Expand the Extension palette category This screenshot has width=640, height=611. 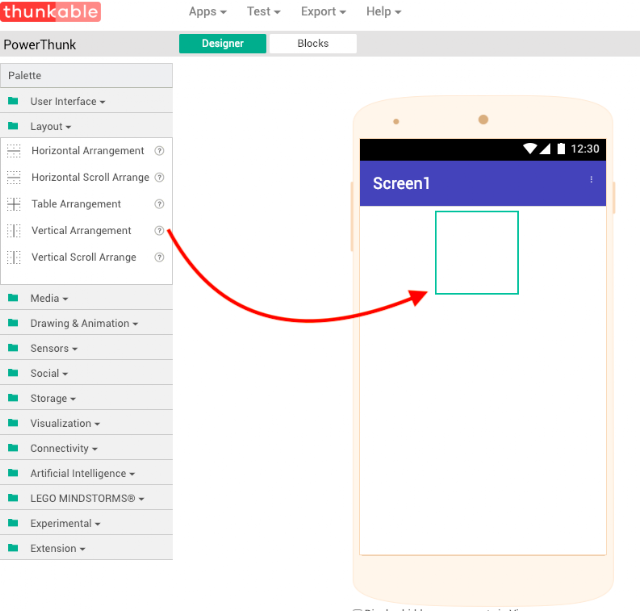tap(86, 548)
